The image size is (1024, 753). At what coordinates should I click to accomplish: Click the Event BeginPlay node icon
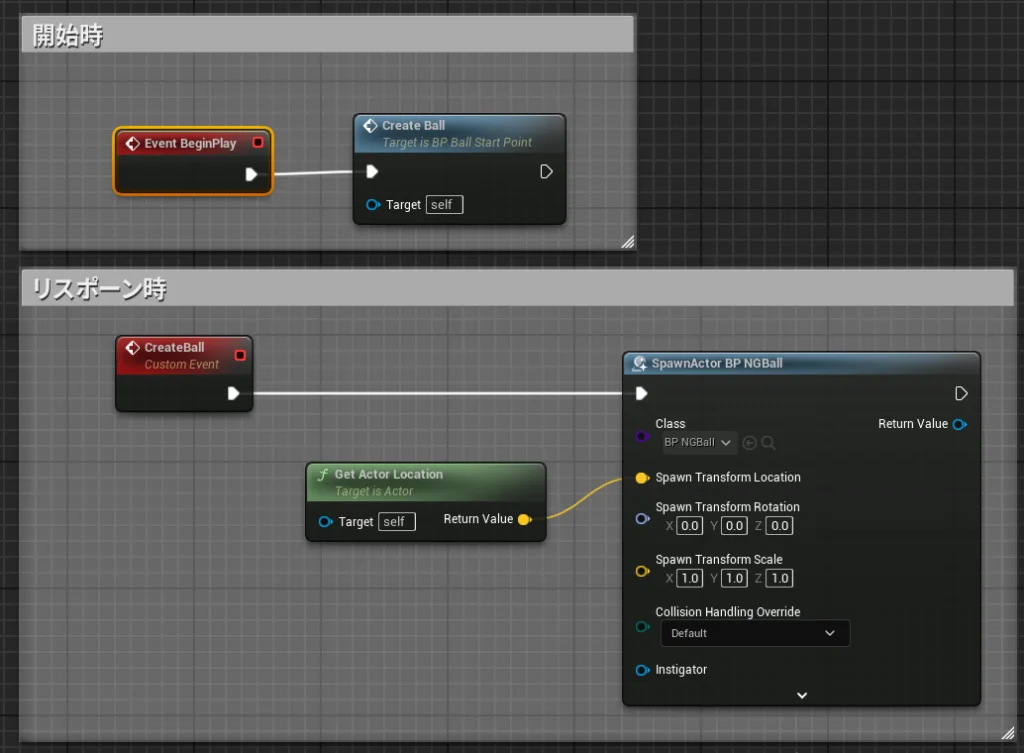click(x=131, y=143)
